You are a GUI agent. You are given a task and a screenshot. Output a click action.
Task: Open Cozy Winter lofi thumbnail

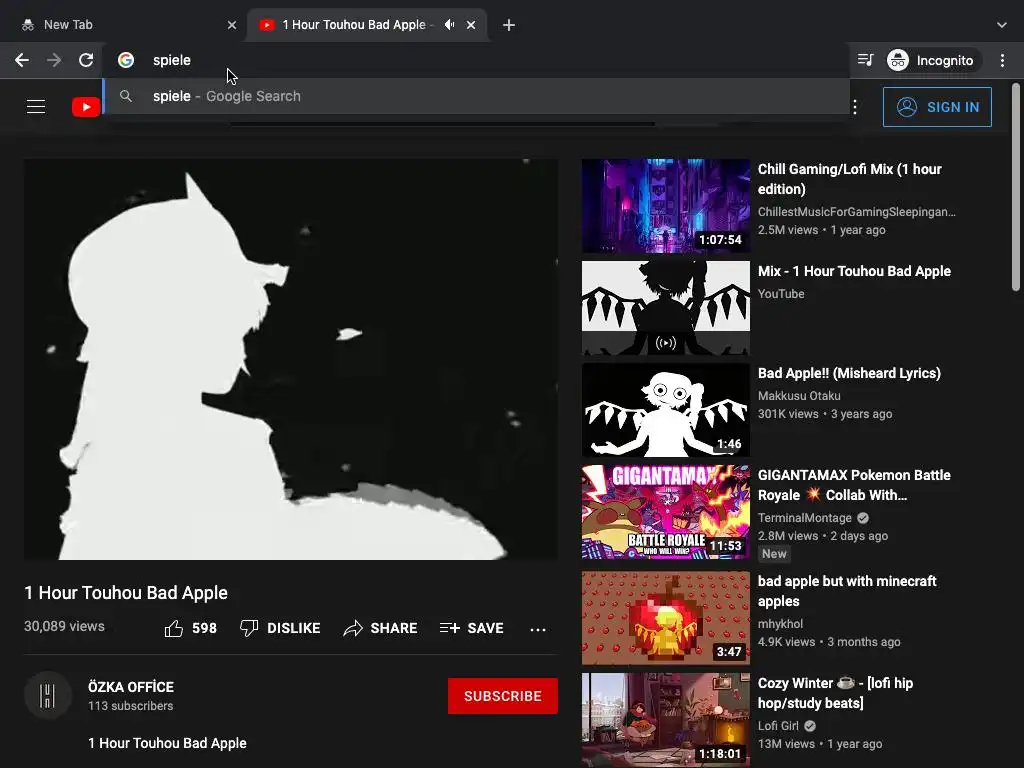point(665,720)
